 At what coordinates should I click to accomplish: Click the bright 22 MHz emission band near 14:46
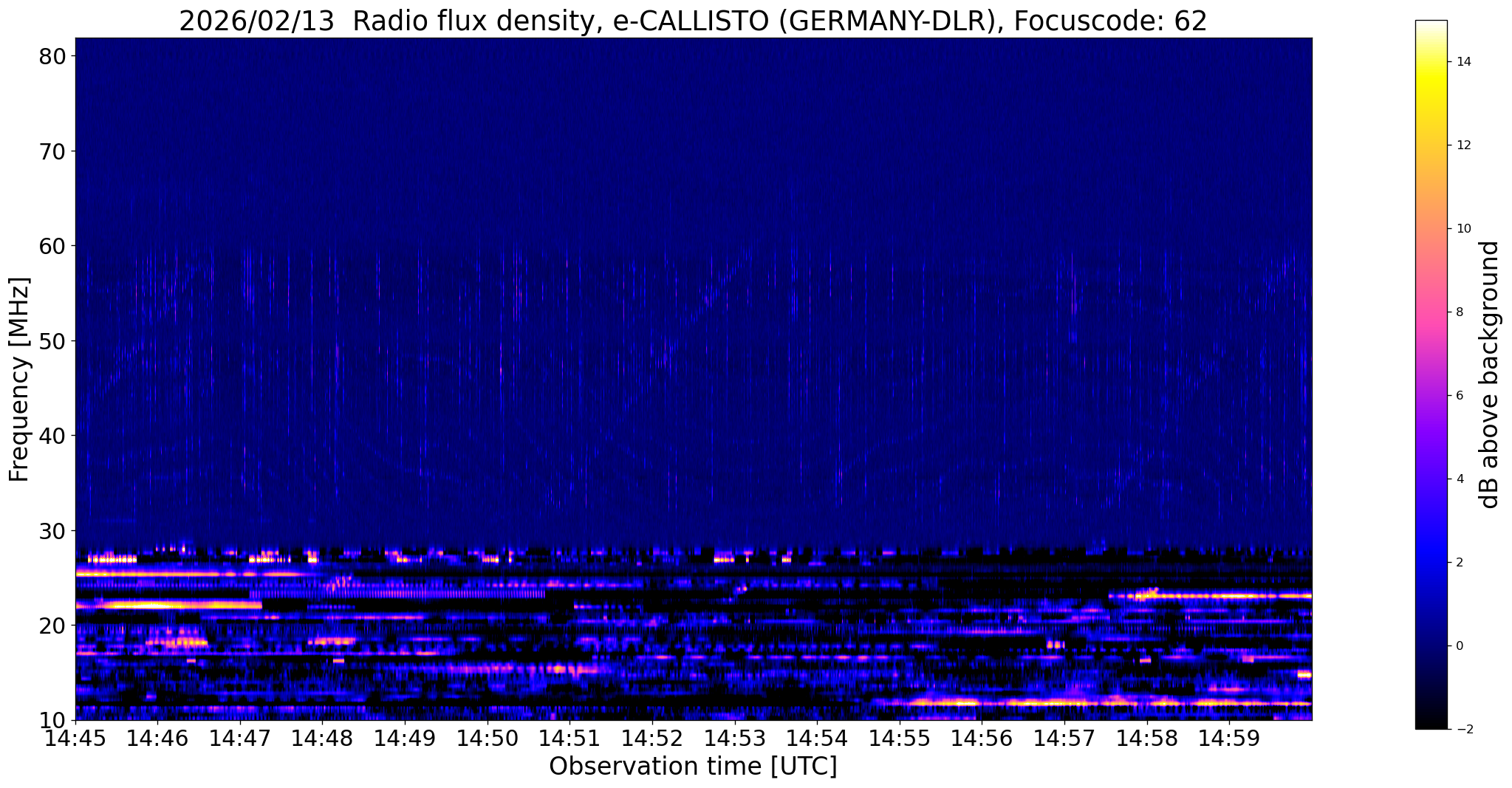click(x=170, y=606)
